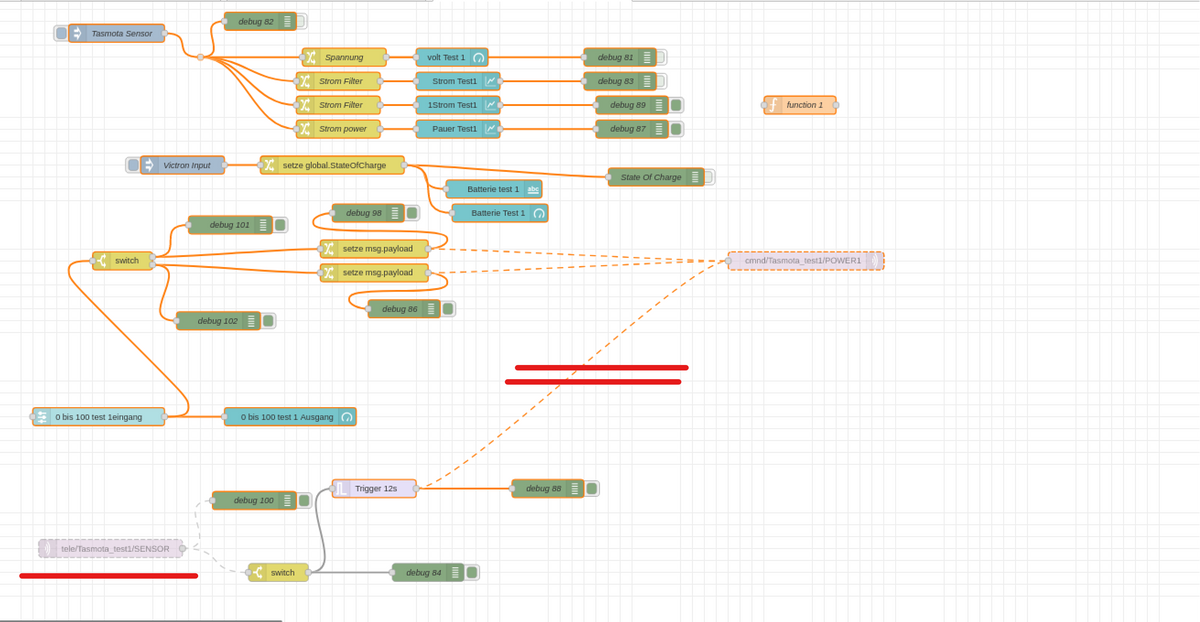Click the arrow icon on Tasmota Sensor node

coord(77,33)
